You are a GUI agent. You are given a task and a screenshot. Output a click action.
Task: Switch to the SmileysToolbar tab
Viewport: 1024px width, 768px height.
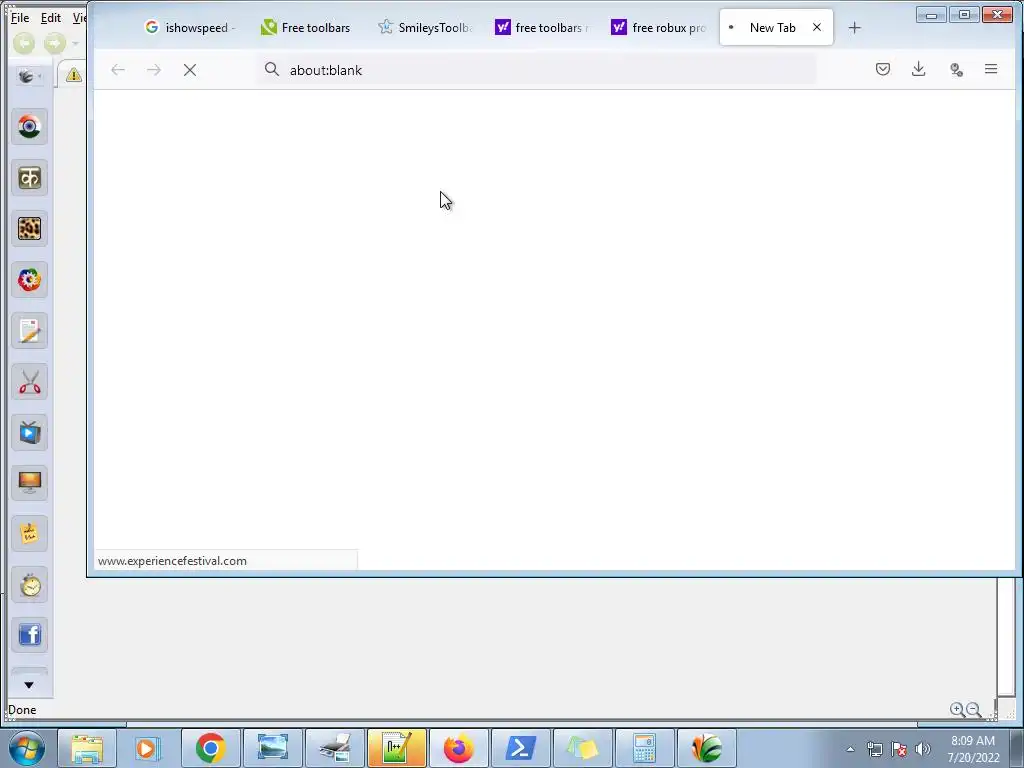(426, 27)
